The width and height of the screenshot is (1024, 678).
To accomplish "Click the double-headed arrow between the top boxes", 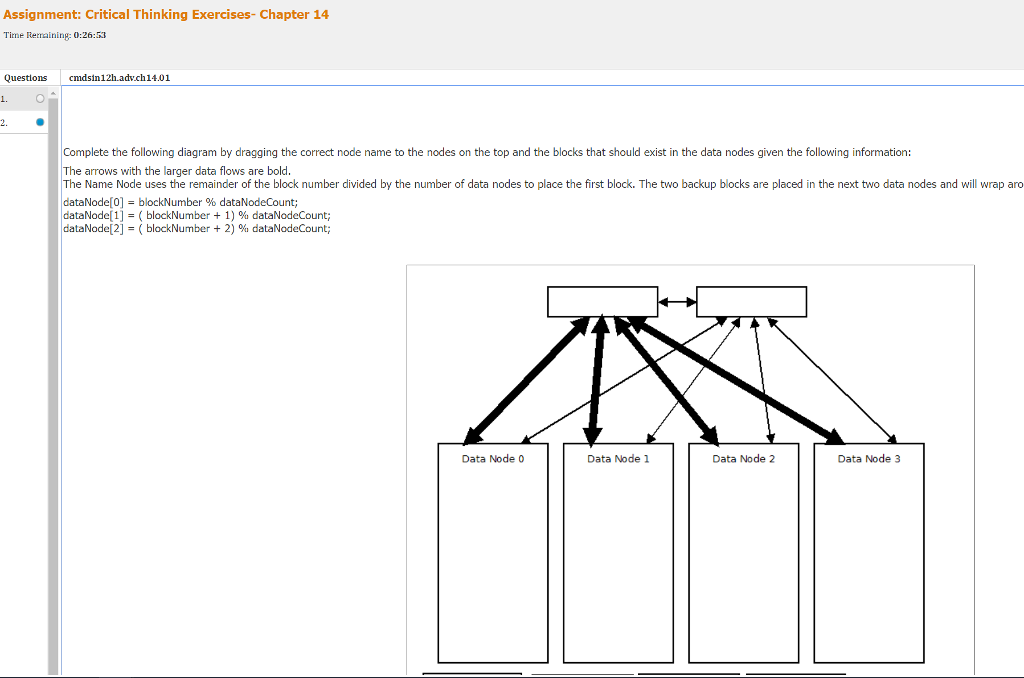I will pyautogui.click(x=677, y=300).
